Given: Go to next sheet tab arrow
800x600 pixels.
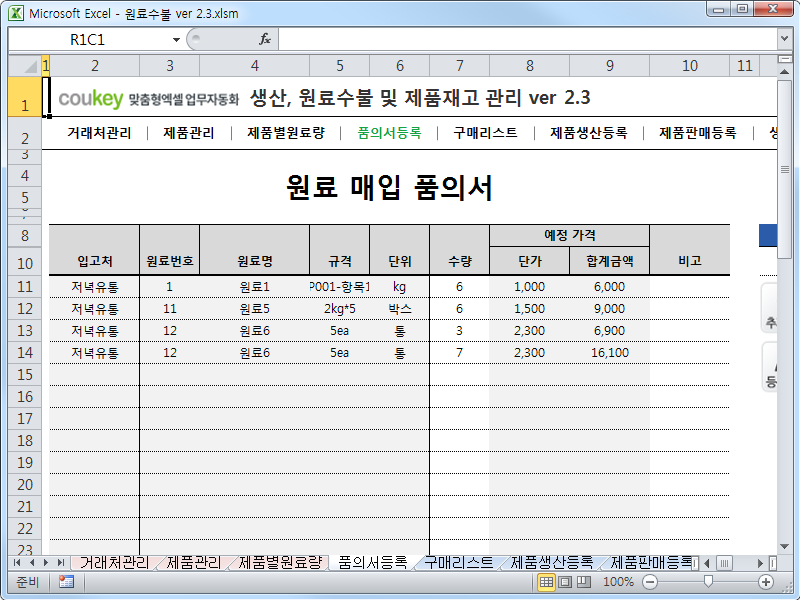Looking at the screenshot, I should [46, 562].
